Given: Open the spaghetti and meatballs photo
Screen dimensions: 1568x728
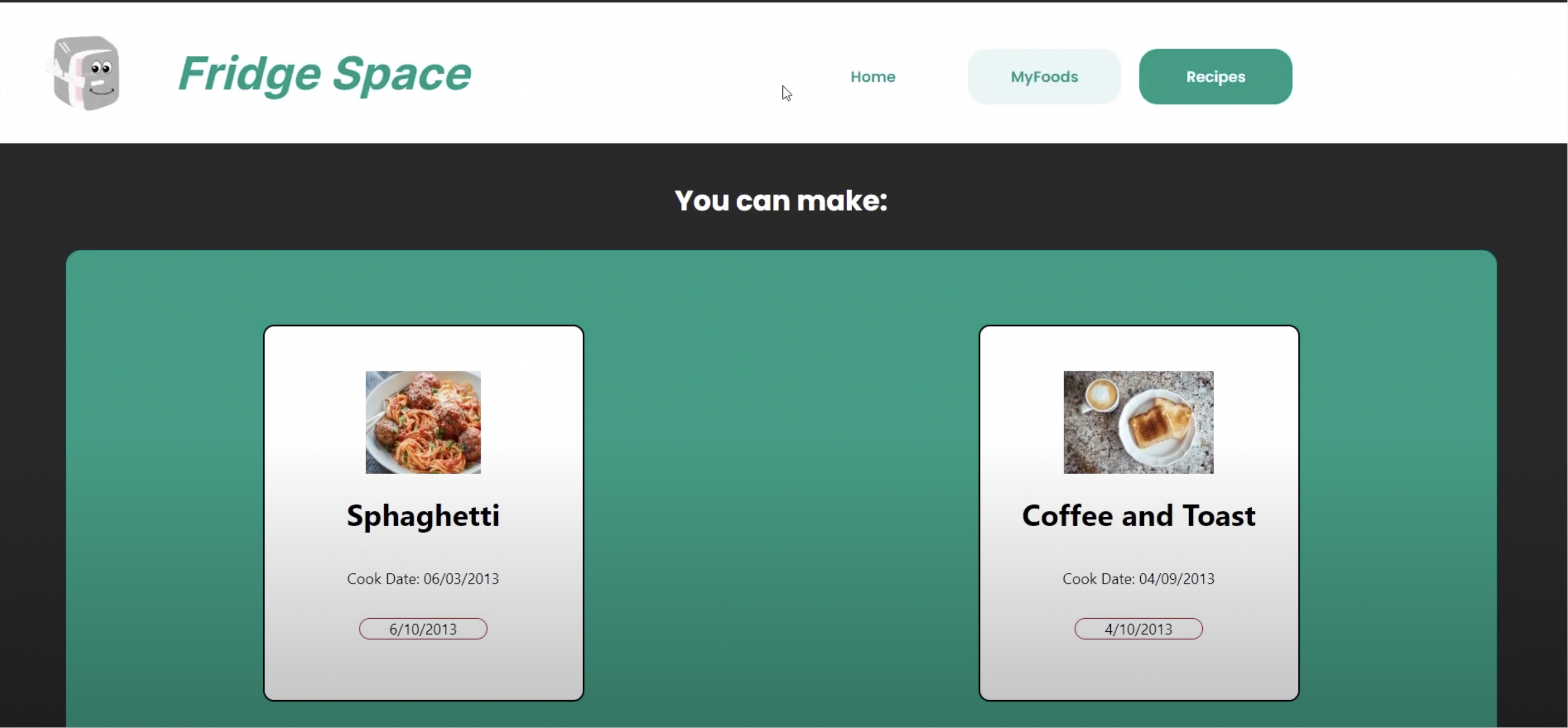Looking at the screenshot, I should pyautogui.click(x=423, y=423).
